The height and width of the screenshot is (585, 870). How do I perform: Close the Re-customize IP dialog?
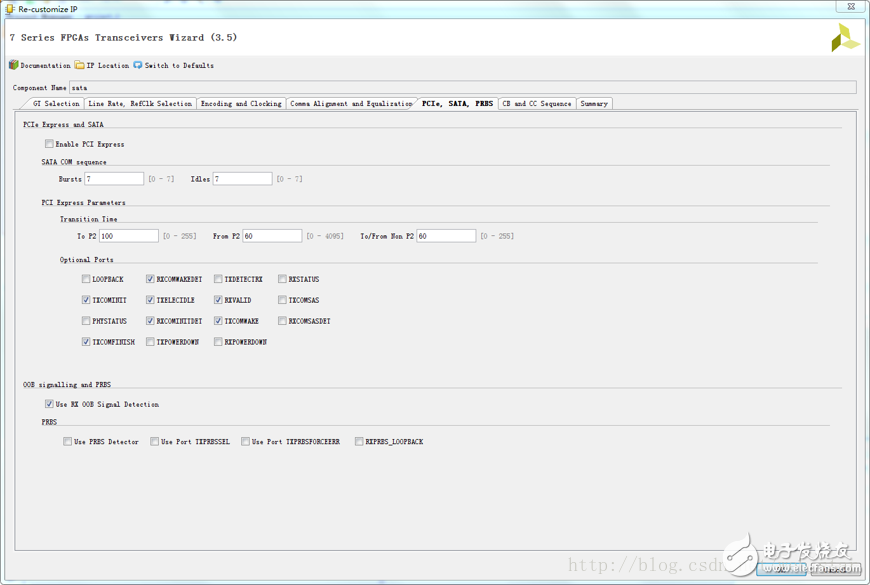coord(851,7)
